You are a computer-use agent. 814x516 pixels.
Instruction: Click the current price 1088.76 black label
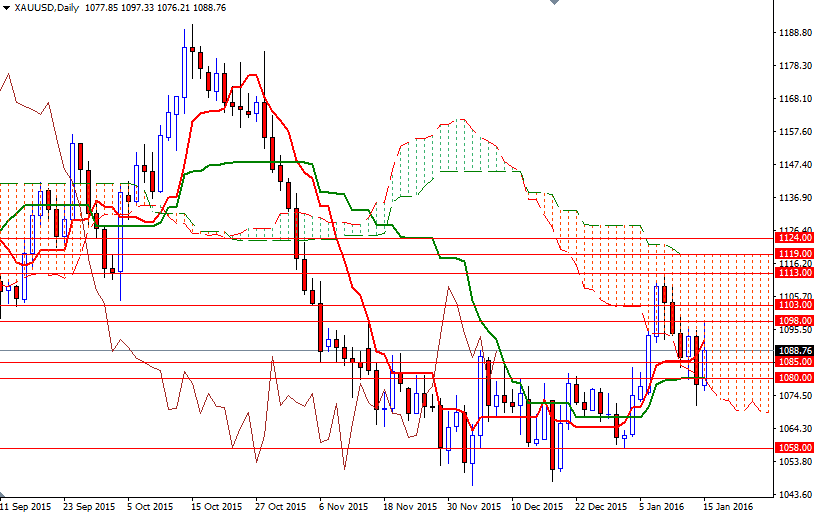click(794, 350)
